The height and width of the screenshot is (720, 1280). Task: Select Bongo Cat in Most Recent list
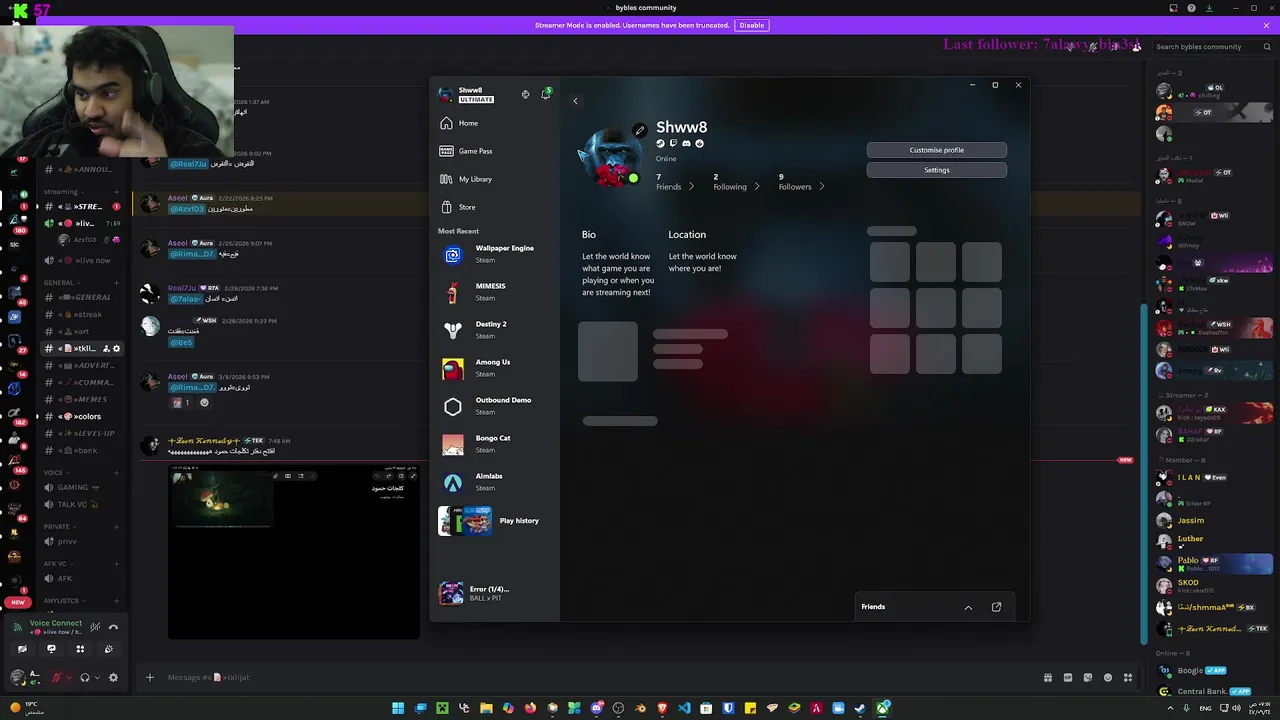[494, 444]
